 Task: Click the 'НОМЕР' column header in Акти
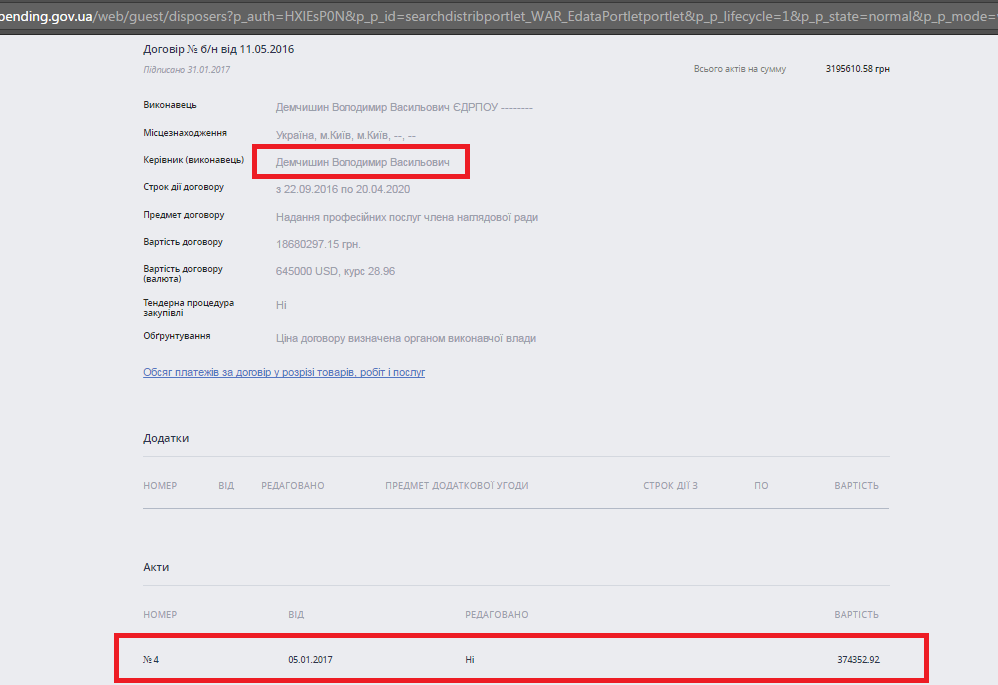coord(160,615)
